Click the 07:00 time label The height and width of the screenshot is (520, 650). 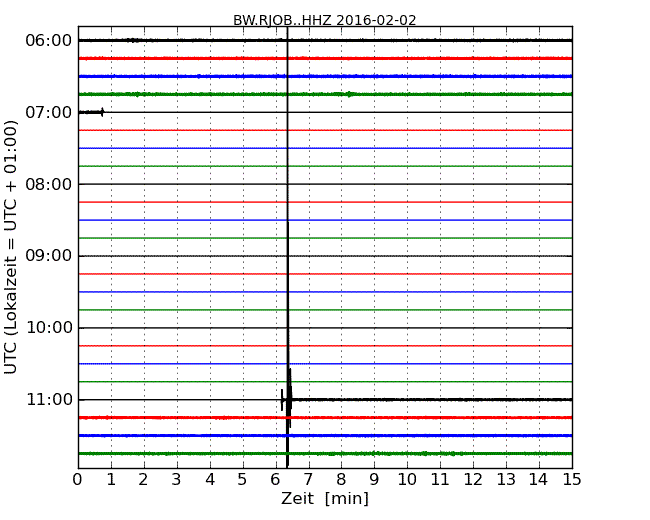[x=49, y=112]
